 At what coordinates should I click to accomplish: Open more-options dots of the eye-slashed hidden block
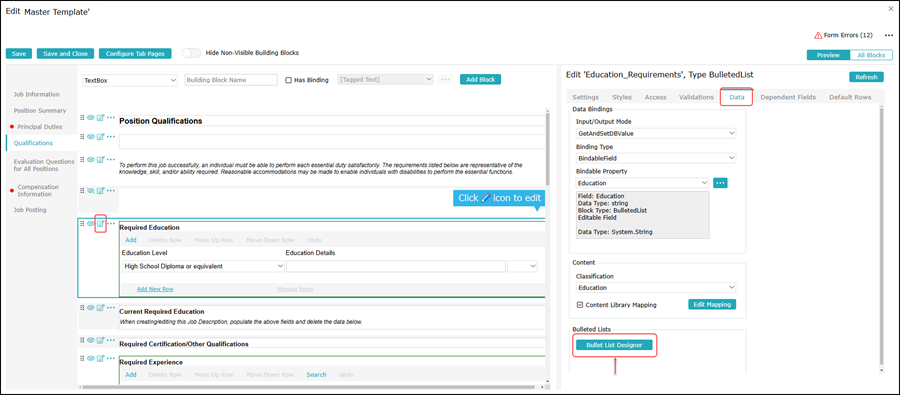pos(111,190)
